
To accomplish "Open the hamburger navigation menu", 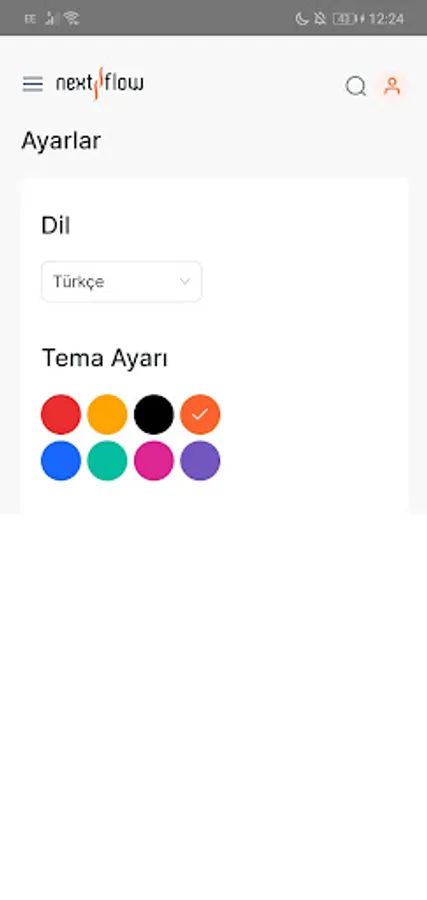I will pyautogui.click(x=33, y=84).
